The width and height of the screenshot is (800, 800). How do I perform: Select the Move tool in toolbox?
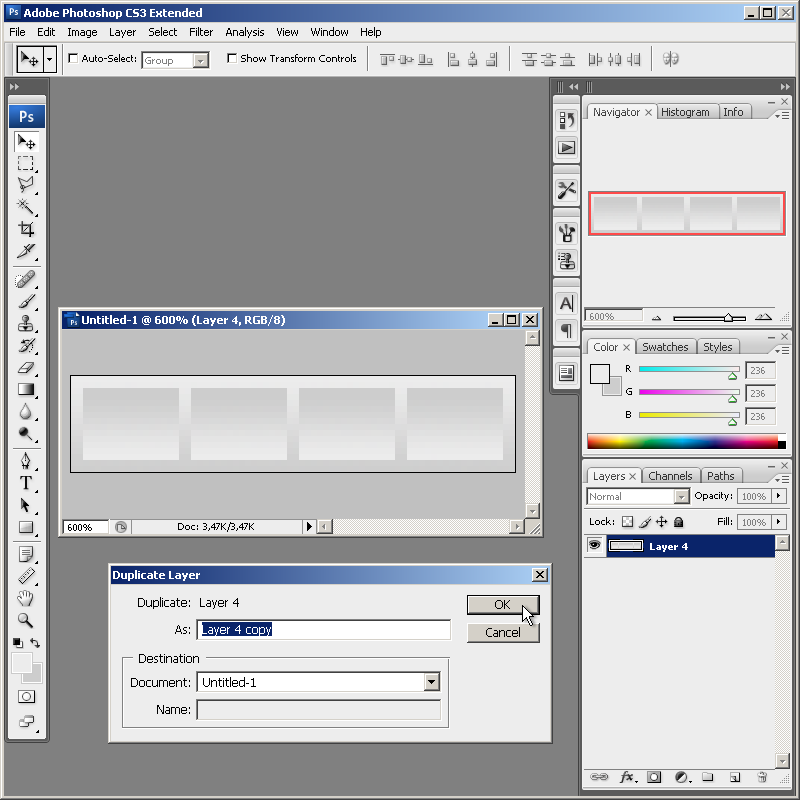[x=26, y=142]
